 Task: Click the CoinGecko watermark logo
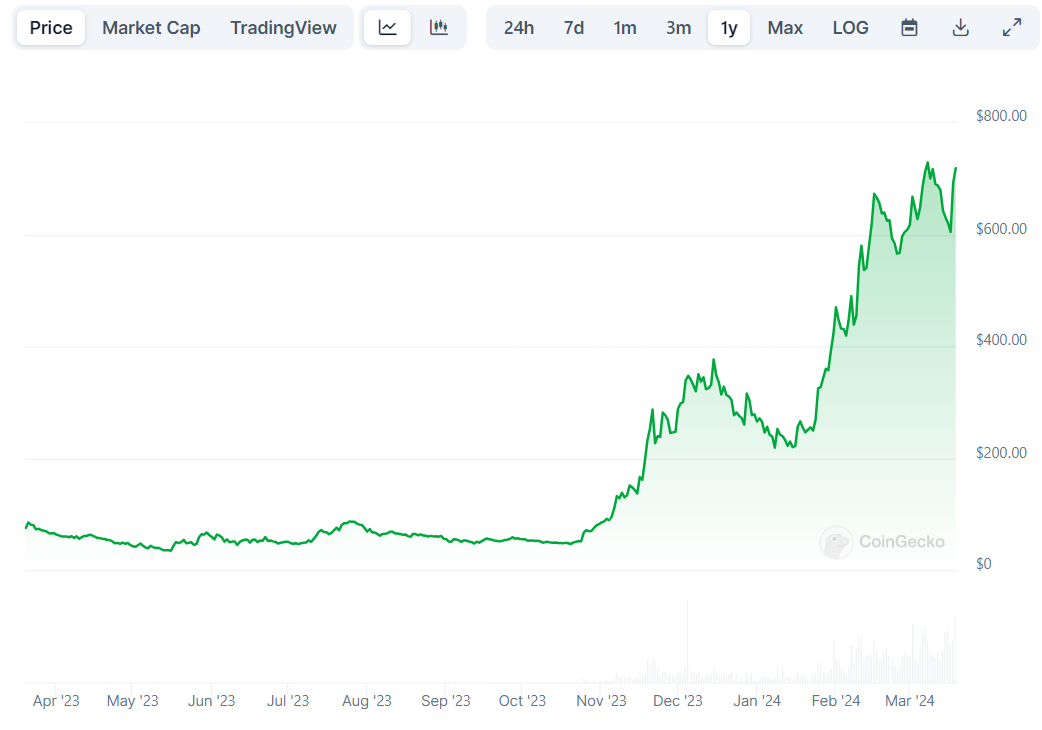tap(881, 542)
